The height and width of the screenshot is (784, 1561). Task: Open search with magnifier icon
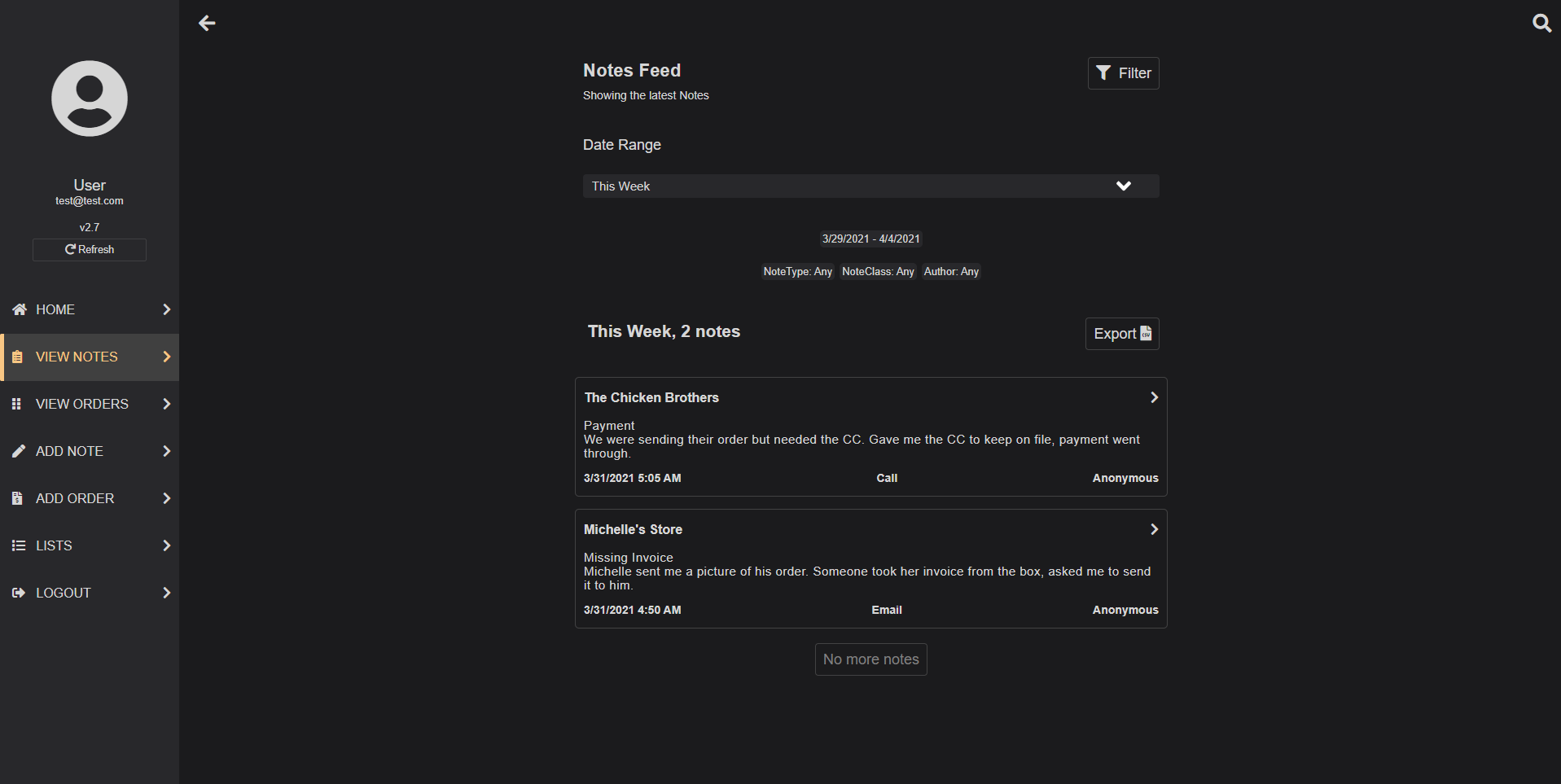point(1541,23)
